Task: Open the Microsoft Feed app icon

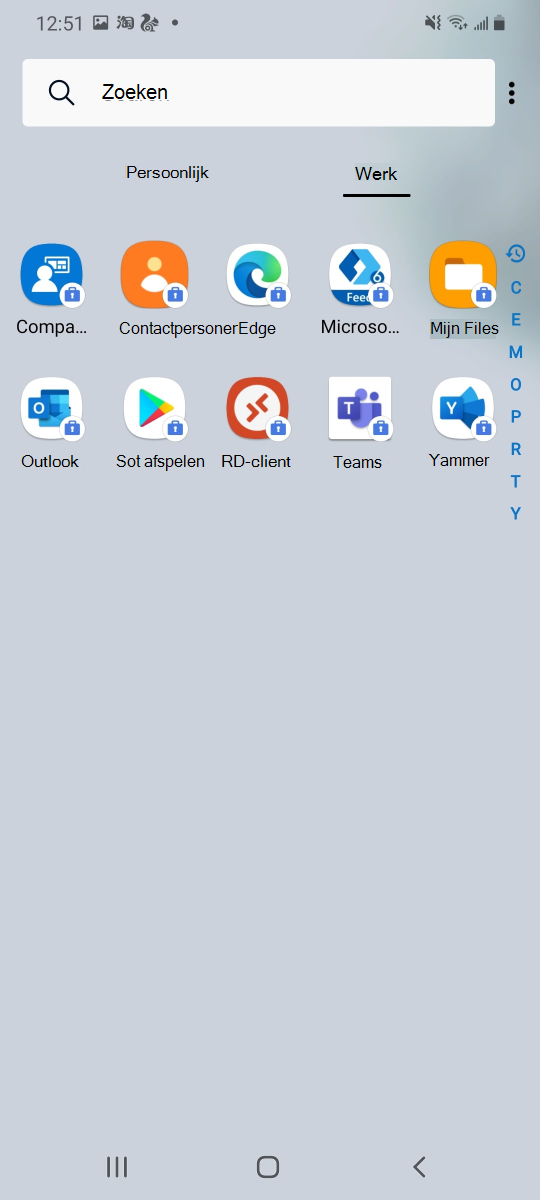Action: coord(360,274)
